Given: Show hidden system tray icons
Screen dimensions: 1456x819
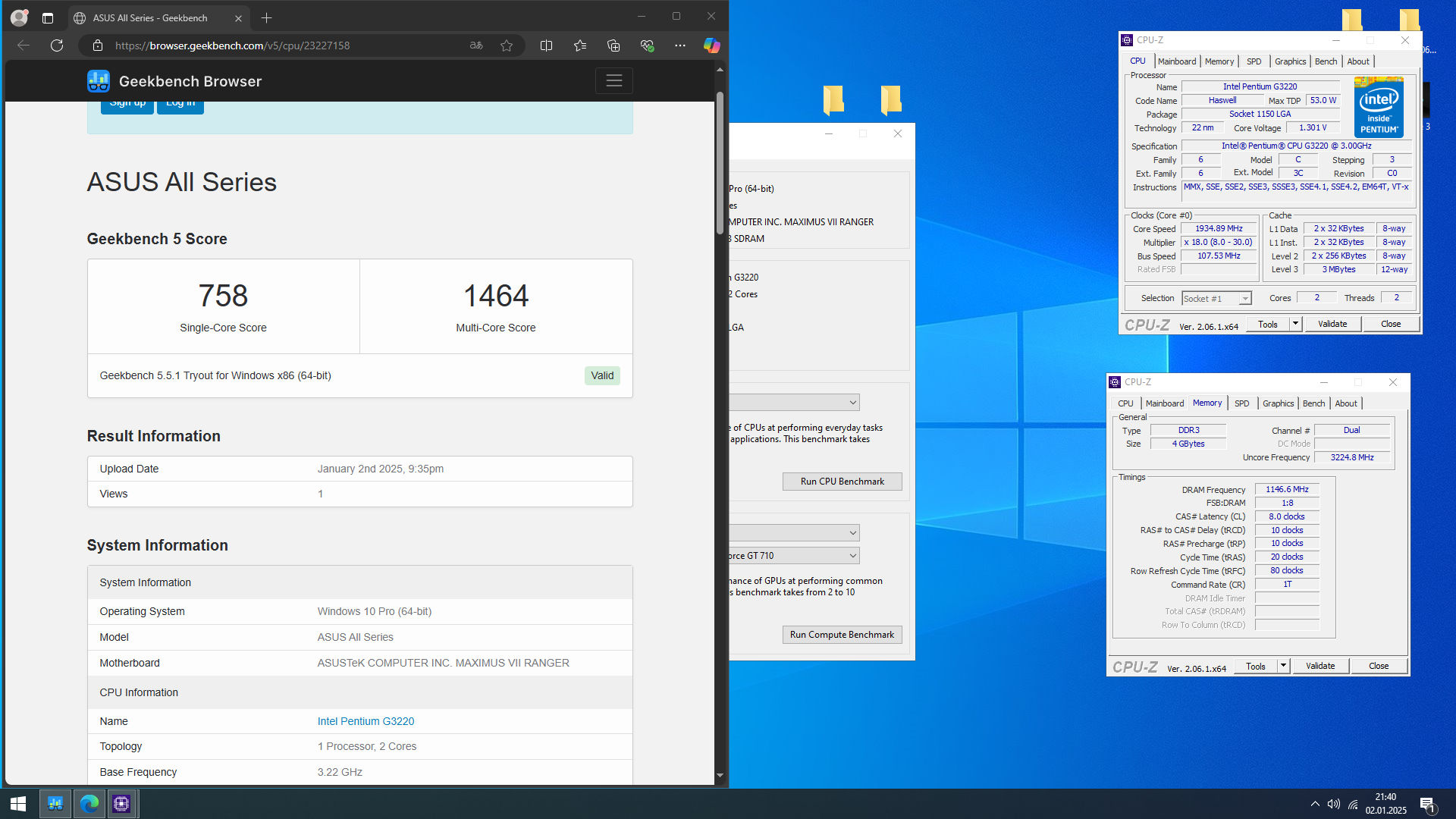Looking at the screenshot, I should [1315, 804].
